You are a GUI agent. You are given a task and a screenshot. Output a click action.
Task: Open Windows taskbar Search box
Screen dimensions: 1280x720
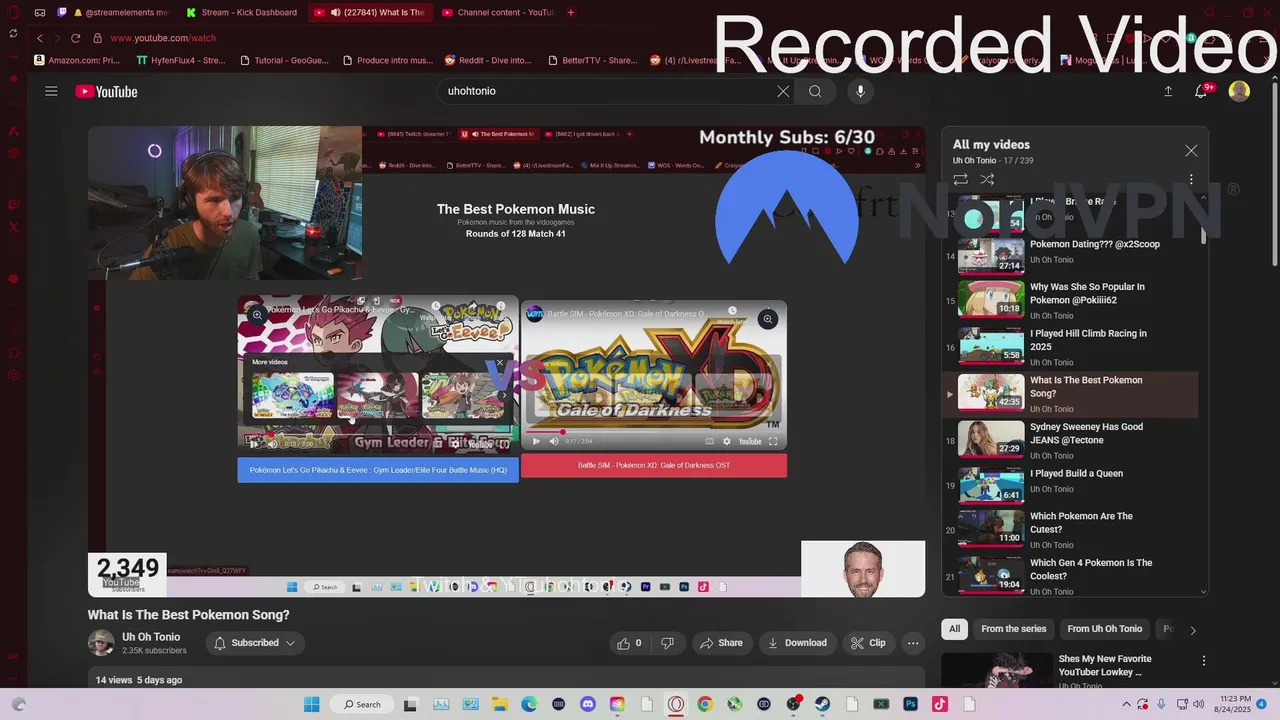pos(361,704)
